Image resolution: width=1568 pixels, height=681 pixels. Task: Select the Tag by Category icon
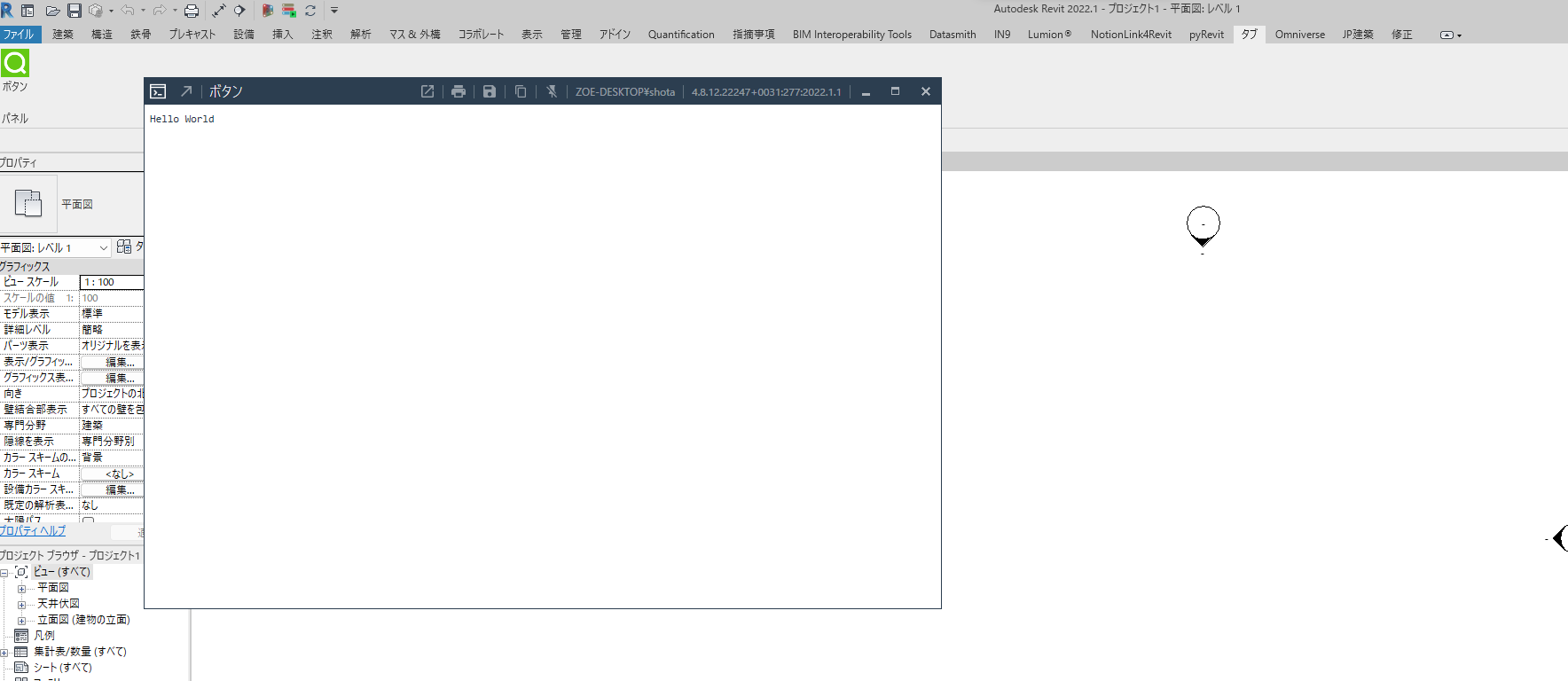coord(239,11)
